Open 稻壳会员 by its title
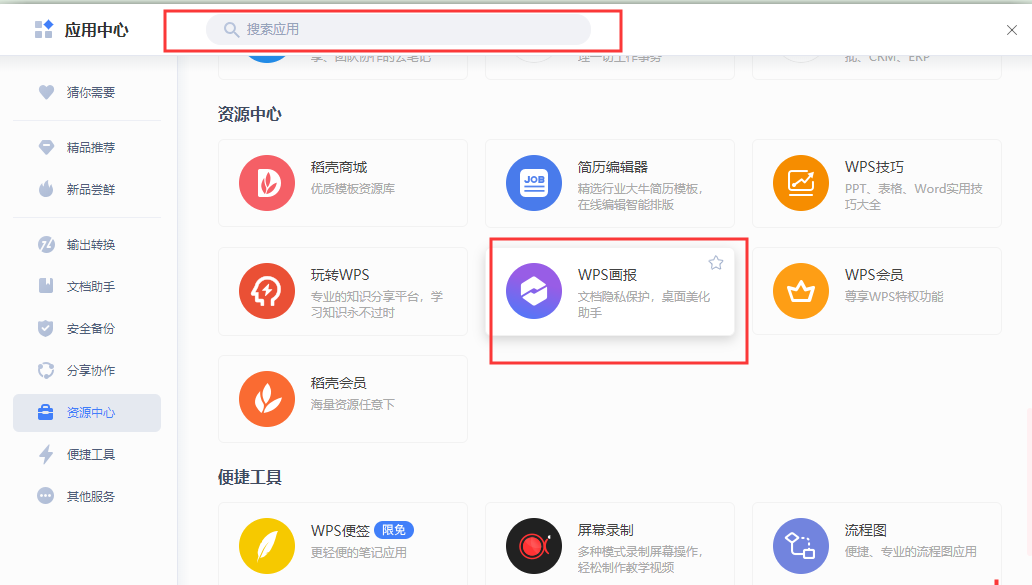 338,383
